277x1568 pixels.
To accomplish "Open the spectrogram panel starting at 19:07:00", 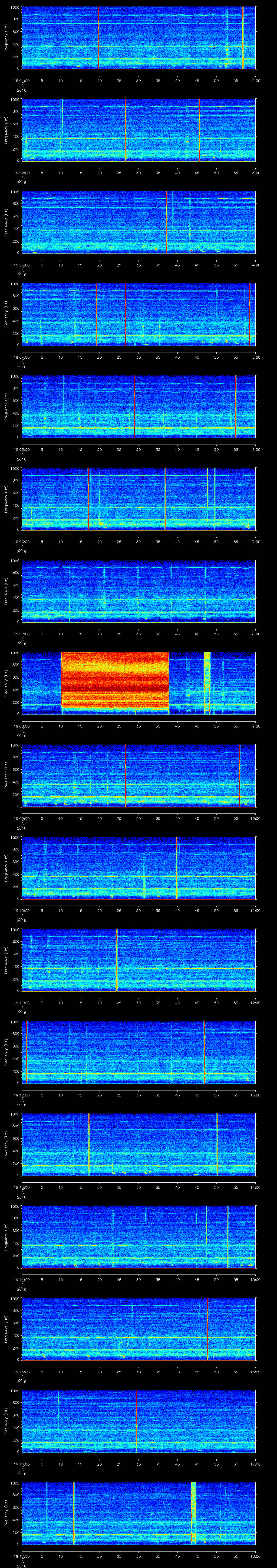I will pyautogui.click(x=138, y=591).
